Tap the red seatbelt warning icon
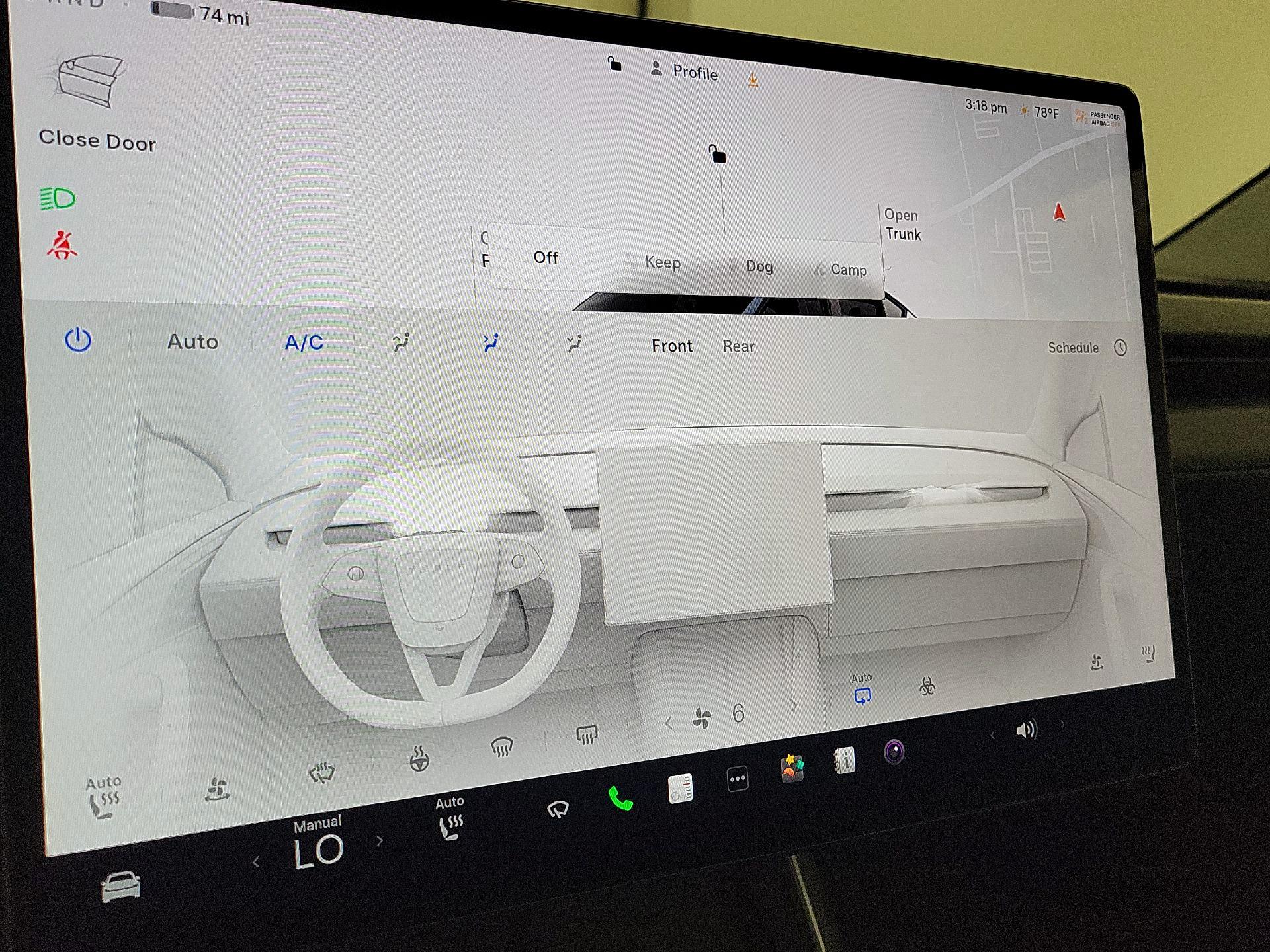 62,245
